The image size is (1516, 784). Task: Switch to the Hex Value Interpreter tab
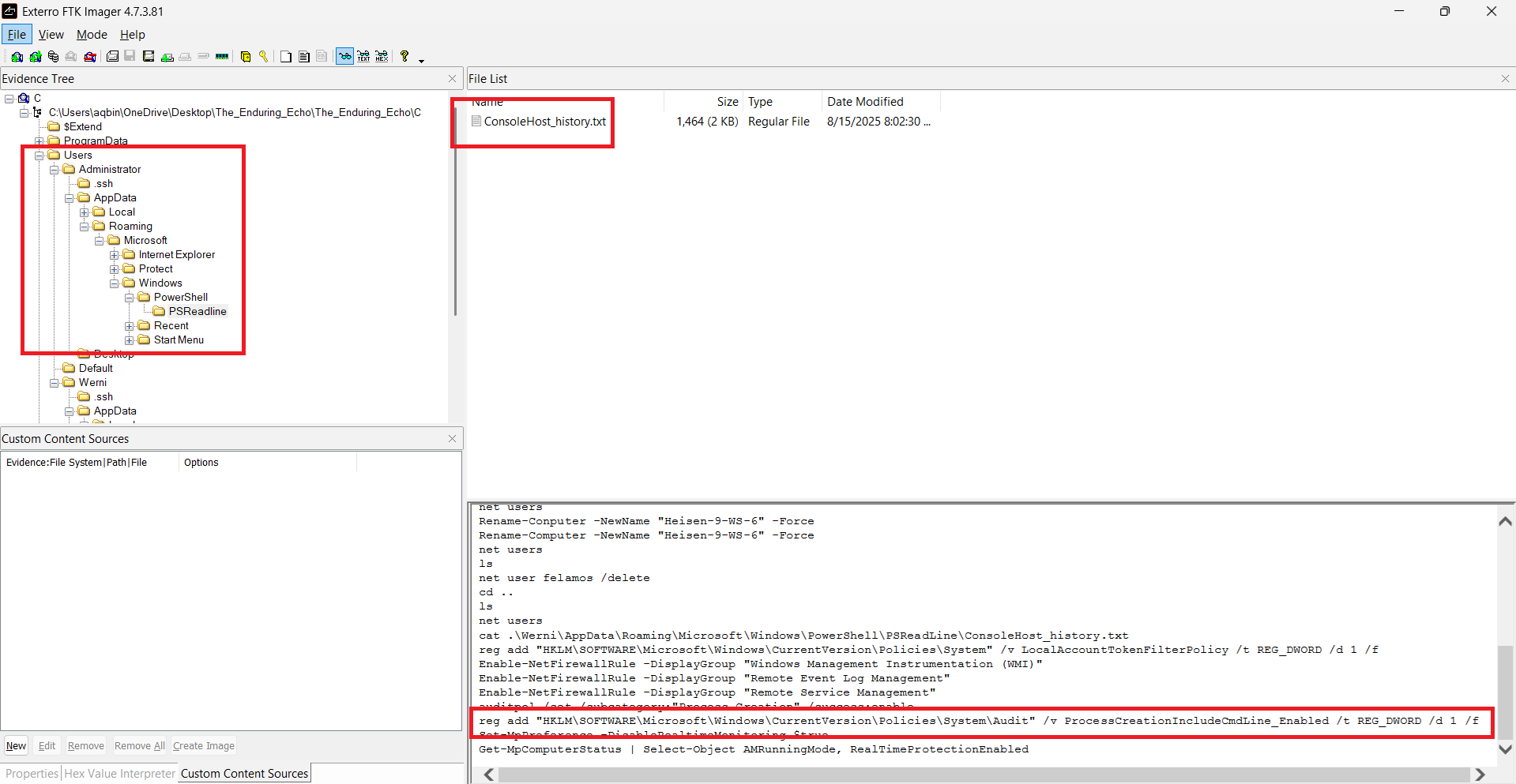click(120, 774)
